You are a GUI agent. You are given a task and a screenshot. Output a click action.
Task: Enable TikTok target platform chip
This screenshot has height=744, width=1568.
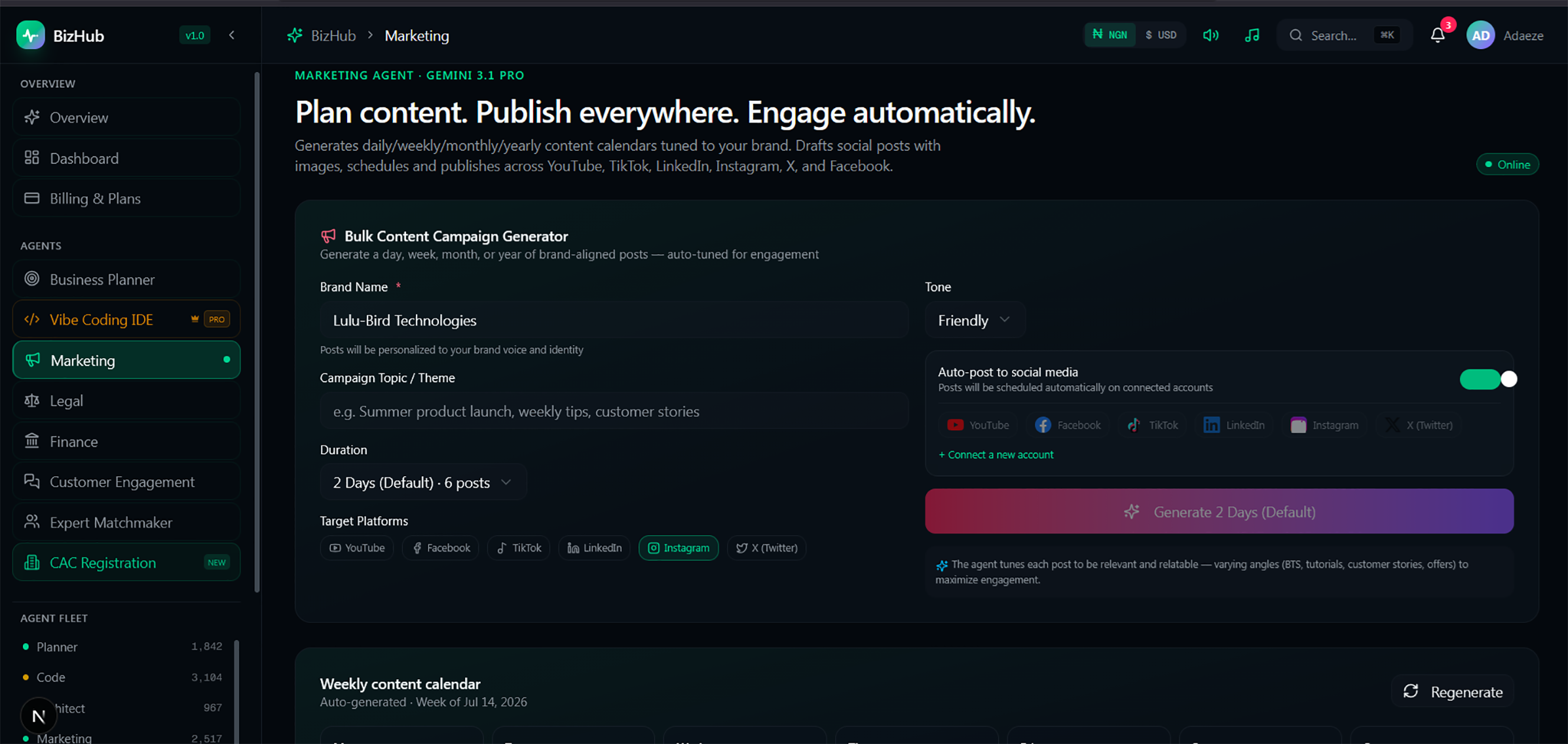(518, 548)
